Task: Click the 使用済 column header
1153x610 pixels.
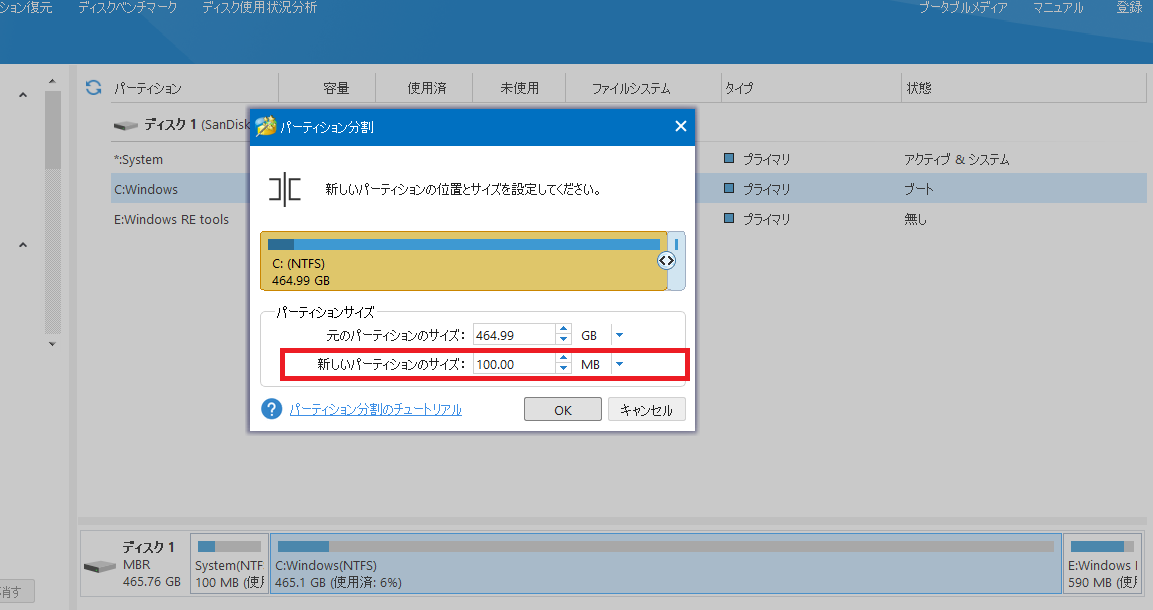Action: click(427, 88)
